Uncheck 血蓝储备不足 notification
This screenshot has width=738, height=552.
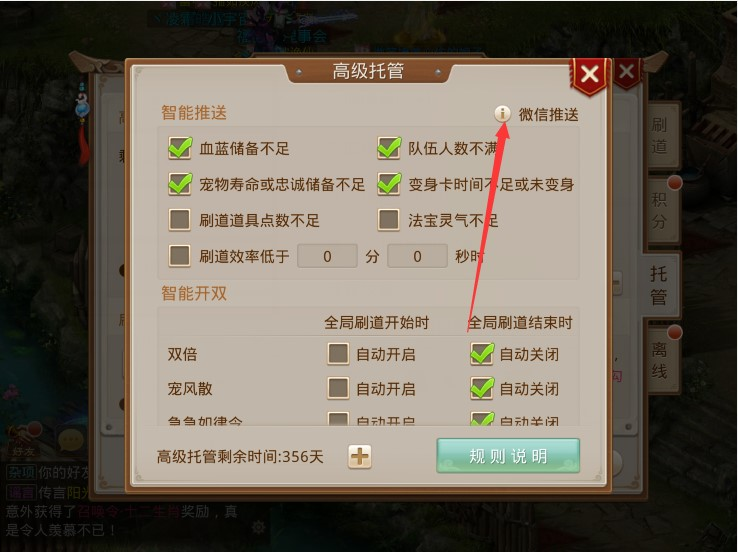pyautogui.click(x=180, y=148)
